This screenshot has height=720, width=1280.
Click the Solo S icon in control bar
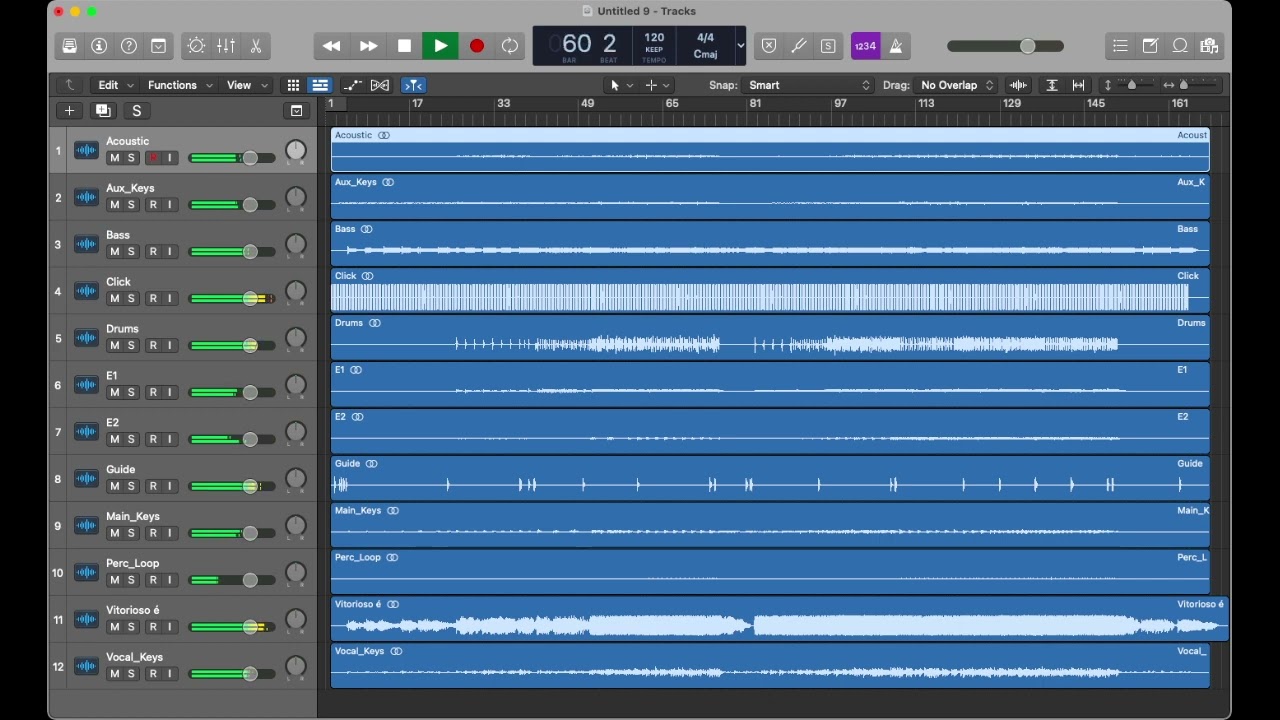pyautogui.click(x=828, y=46)
